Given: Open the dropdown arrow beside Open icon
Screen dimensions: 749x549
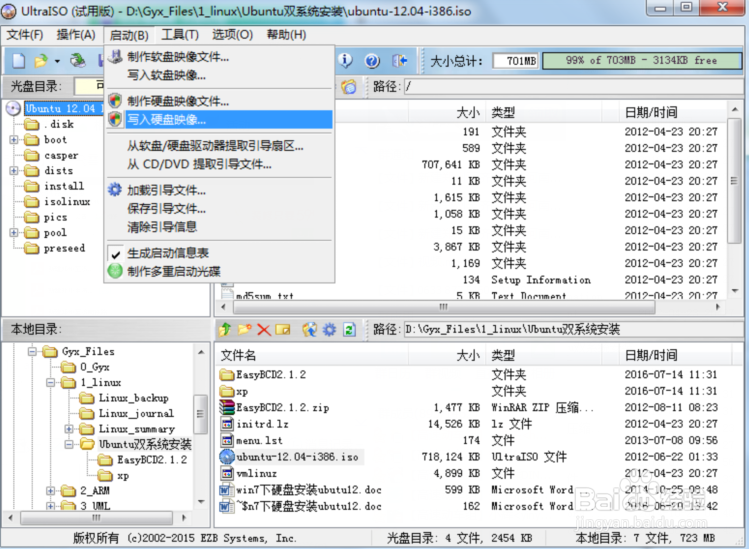Looking at the screenshot, I should click(57, 61).
